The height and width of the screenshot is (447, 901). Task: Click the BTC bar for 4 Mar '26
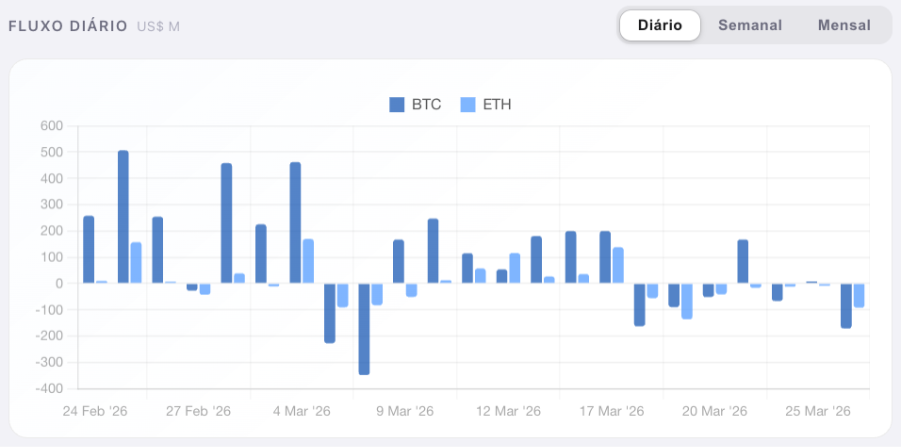pos(295,223)
